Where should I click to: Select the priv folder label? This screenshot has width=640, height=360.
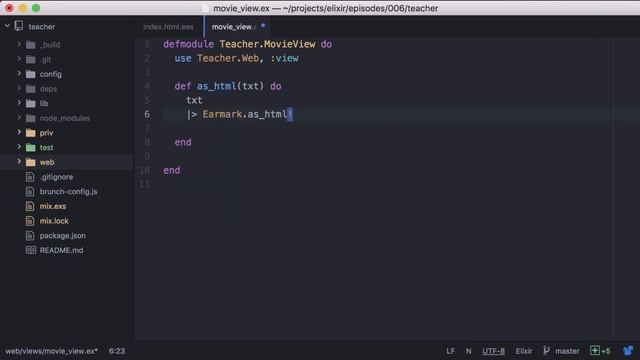pyautogui.click(x=46, y=133)
